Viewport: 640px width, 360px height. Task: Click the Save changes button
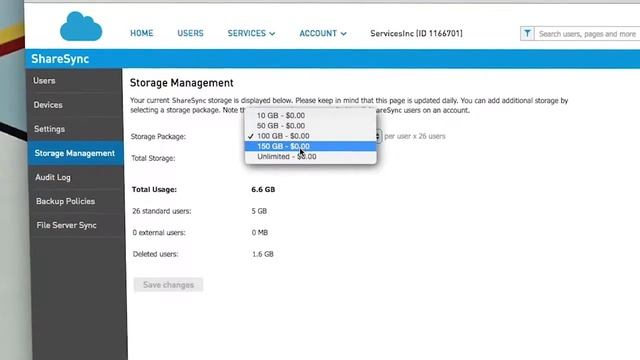[x=168, y=285]
